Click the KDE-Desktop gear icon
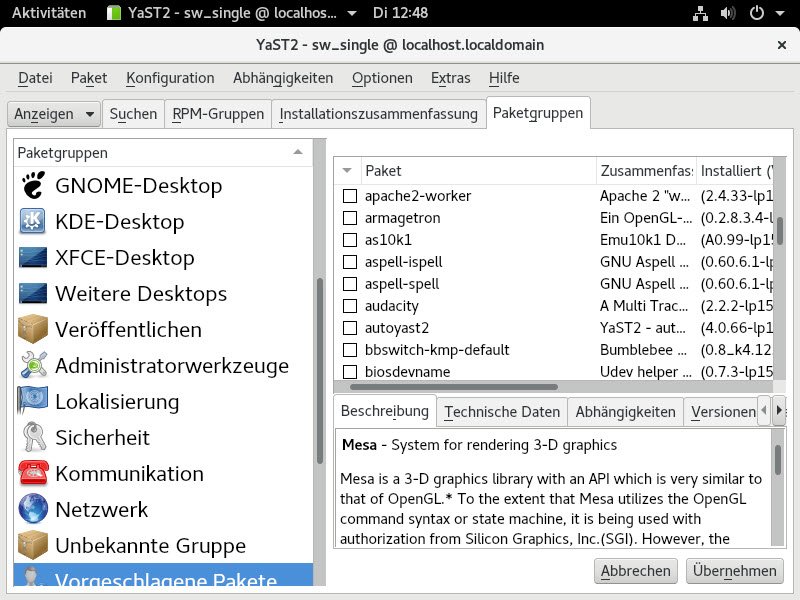Image resolution: width=800 pixels, height=600 pixels. pos(33,221)
